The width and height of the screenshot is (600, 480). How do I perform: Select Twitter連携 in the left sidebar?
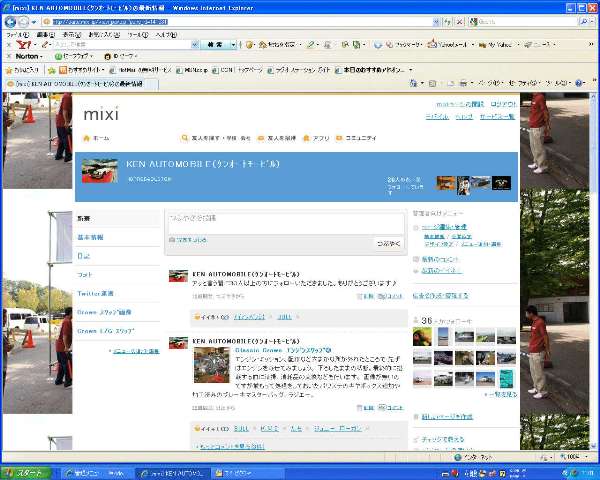pos(95,294)
